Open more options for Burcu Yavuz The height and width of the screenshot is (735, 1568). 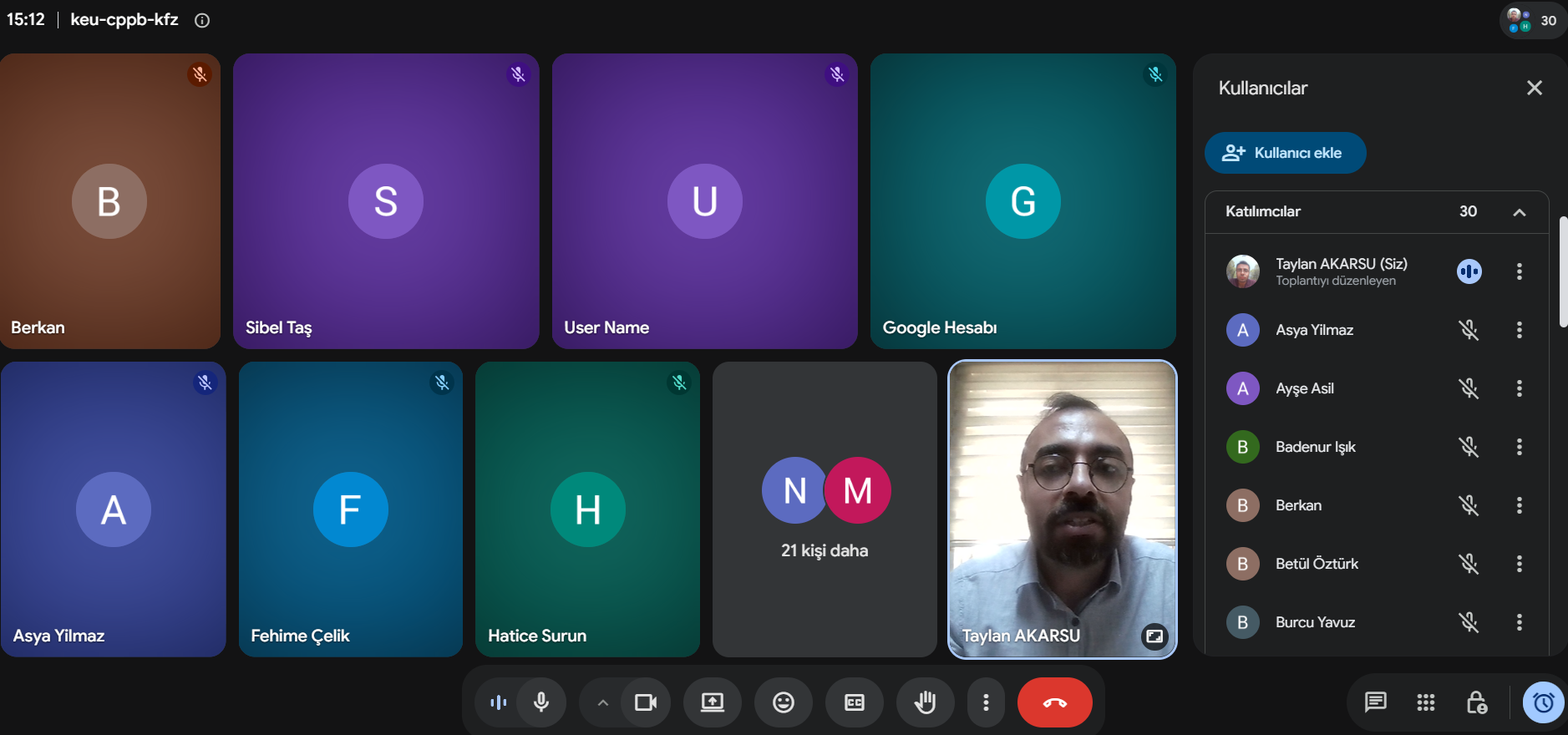[x=1520, y=622]
